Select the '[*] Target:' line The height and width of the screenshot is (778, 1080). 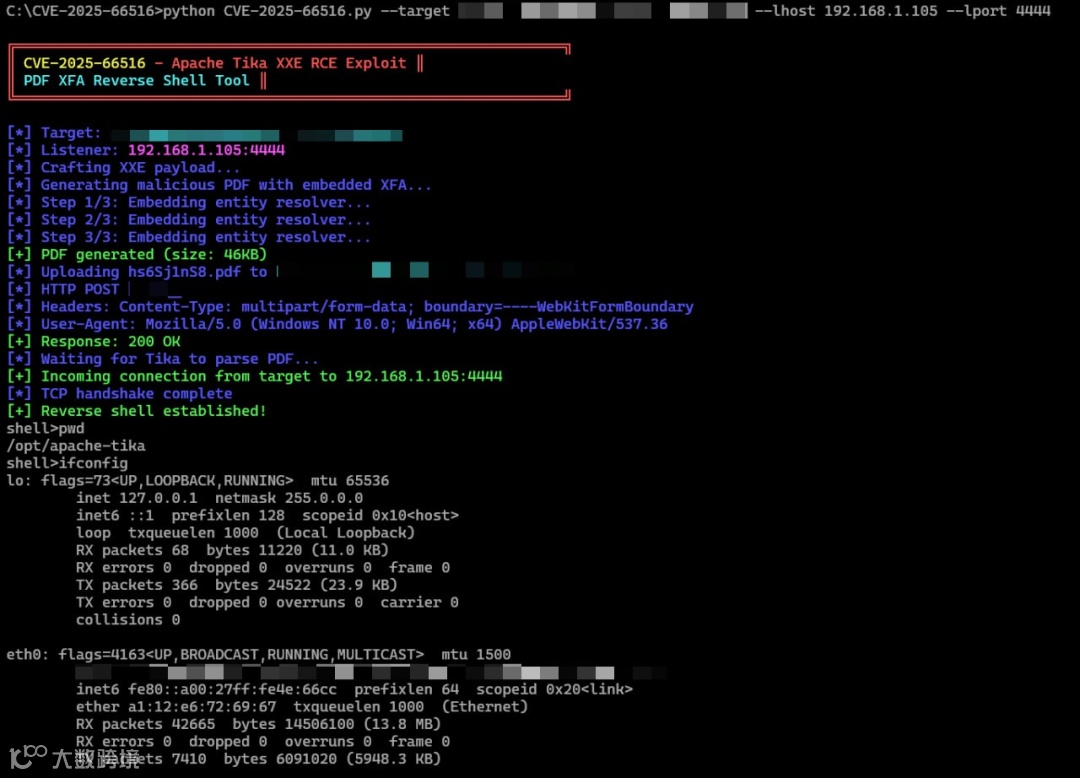[205, 133]
